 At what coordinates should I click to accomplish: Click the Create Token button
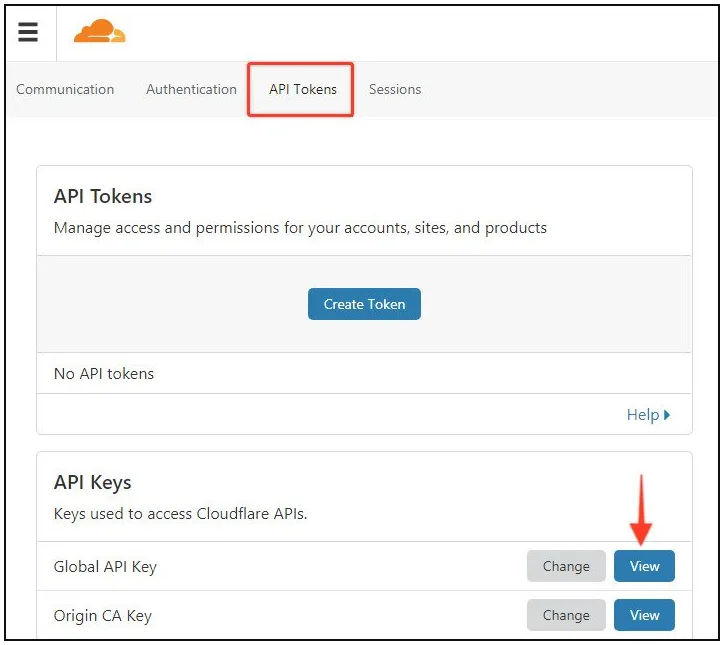click(x=364, y=304)
